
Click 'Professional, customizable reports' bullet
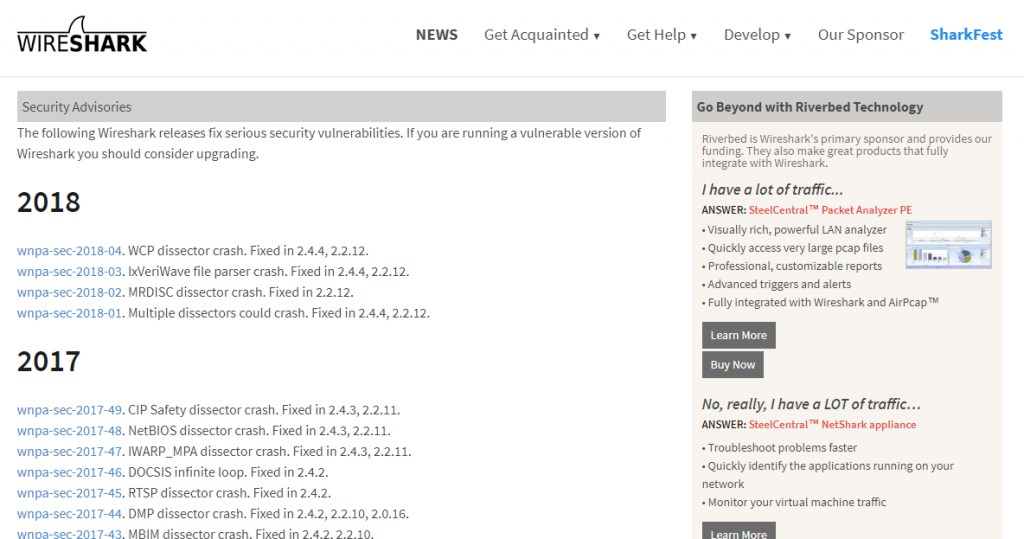794,267
